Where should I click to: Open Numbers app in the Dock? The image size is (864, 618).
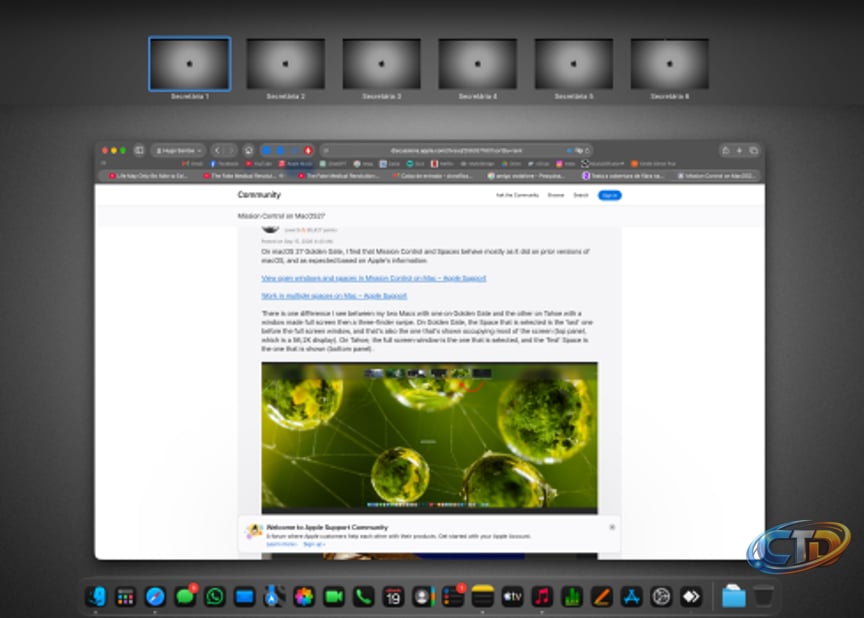(572, 597)
